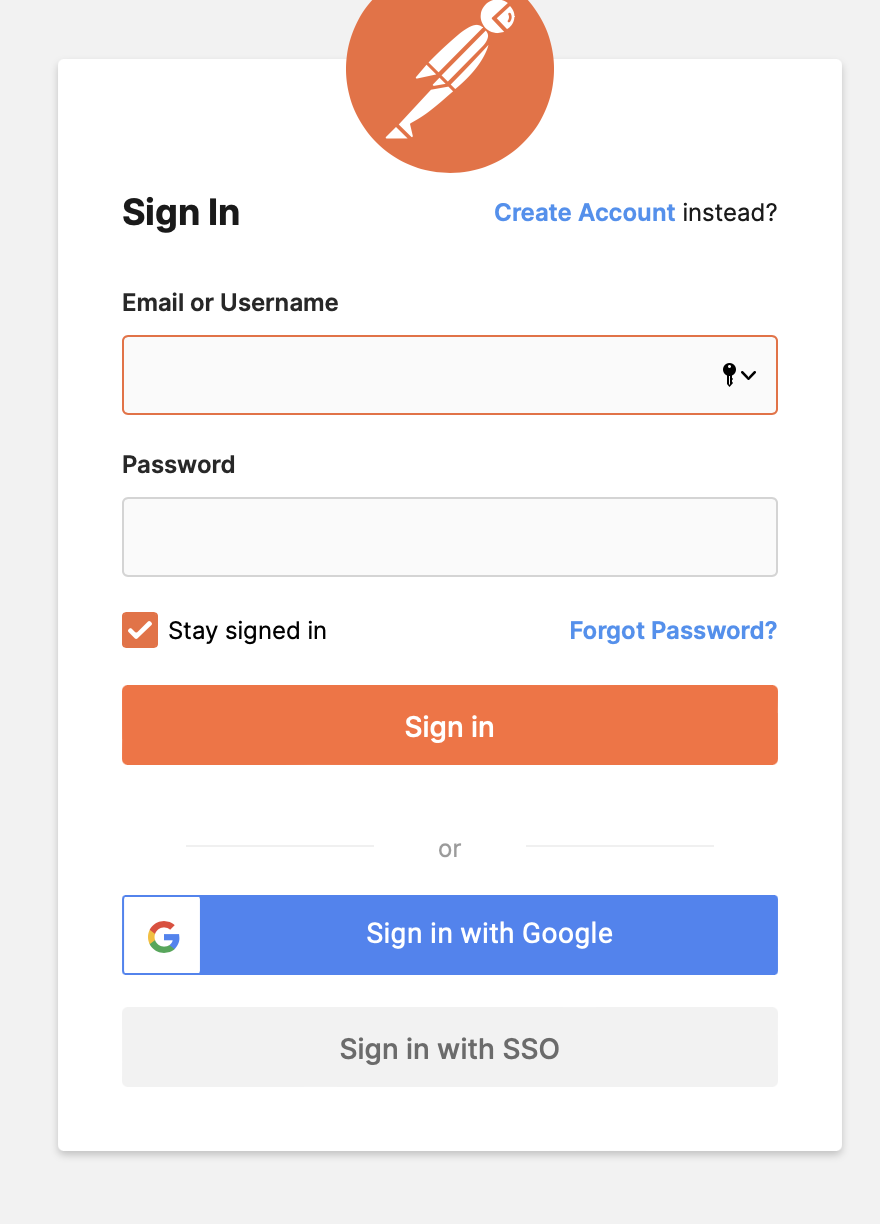Click the divider line left of "or"

click(280, 846)
